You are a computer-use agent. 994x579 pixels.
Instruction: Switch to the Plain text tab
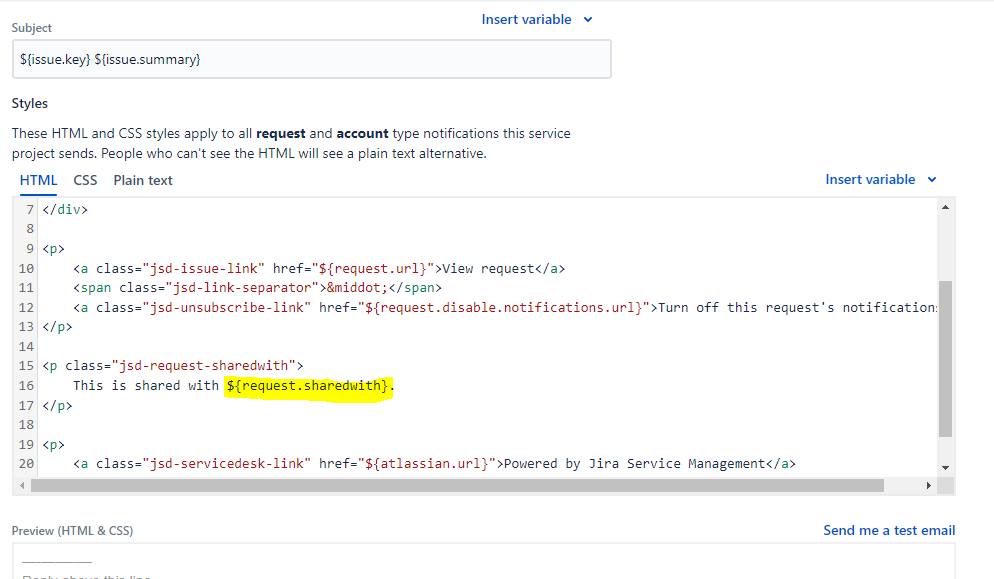(141, 180)
